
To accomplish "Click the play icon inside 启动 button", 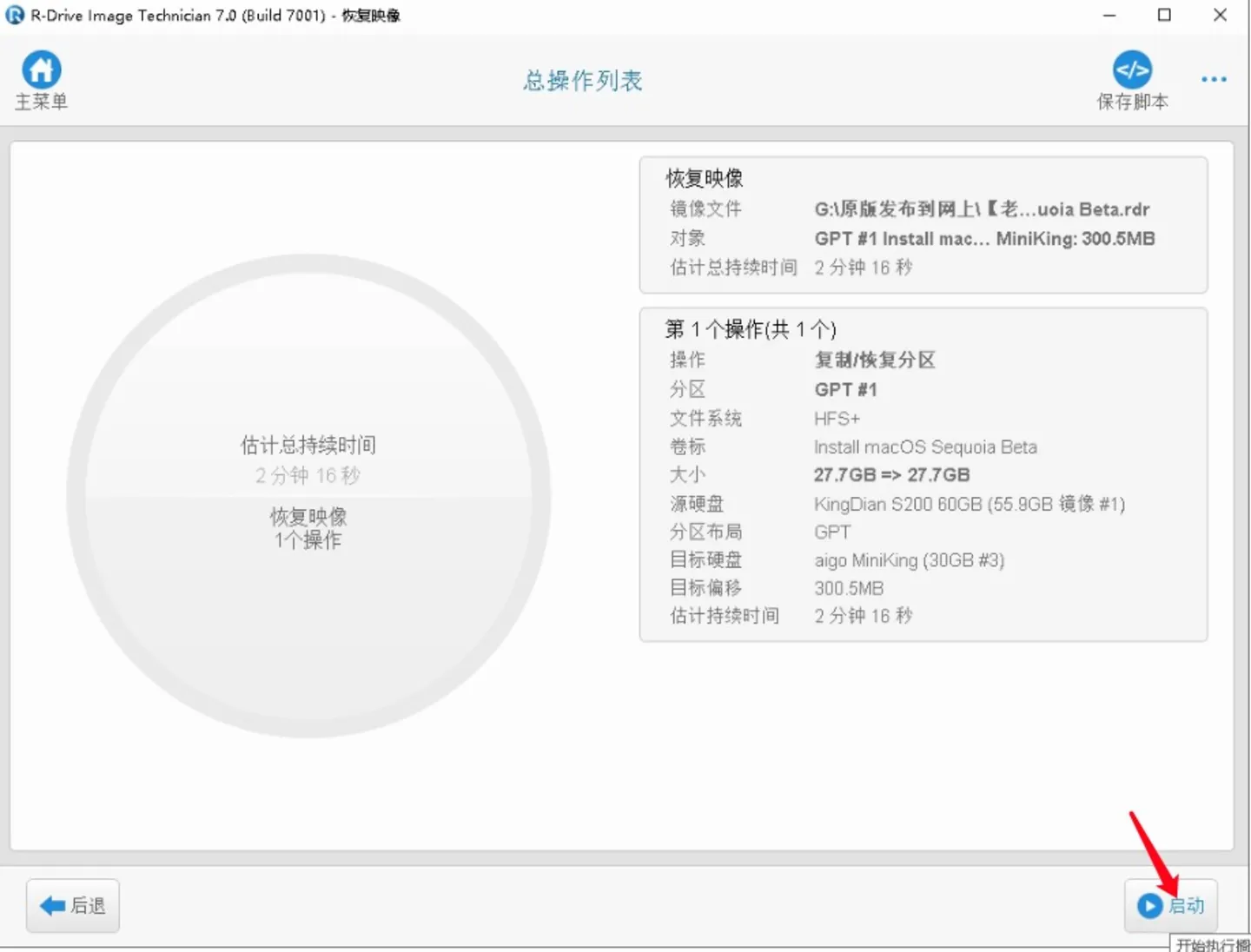I will pyautogui.click(x=1148, y=905).
